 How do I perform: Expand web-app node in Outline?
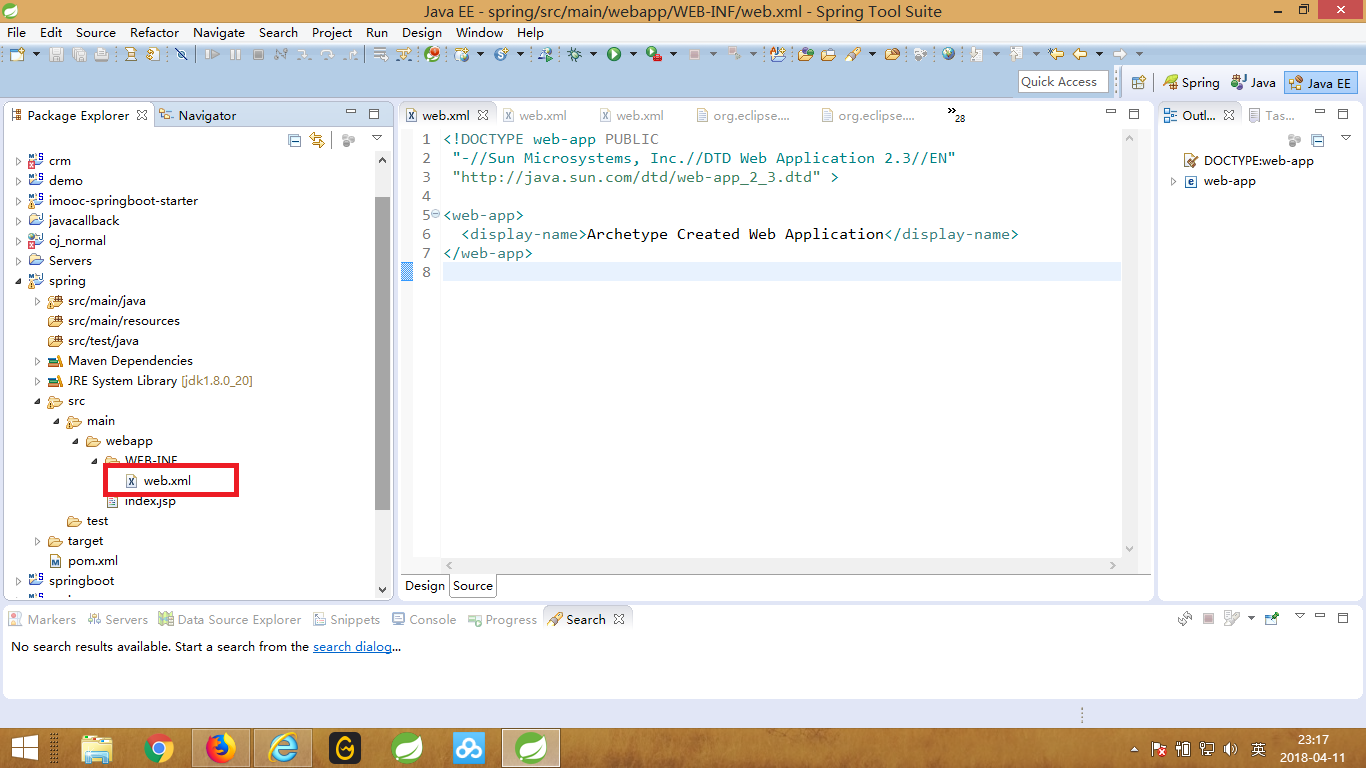(x=1173, y=181)
